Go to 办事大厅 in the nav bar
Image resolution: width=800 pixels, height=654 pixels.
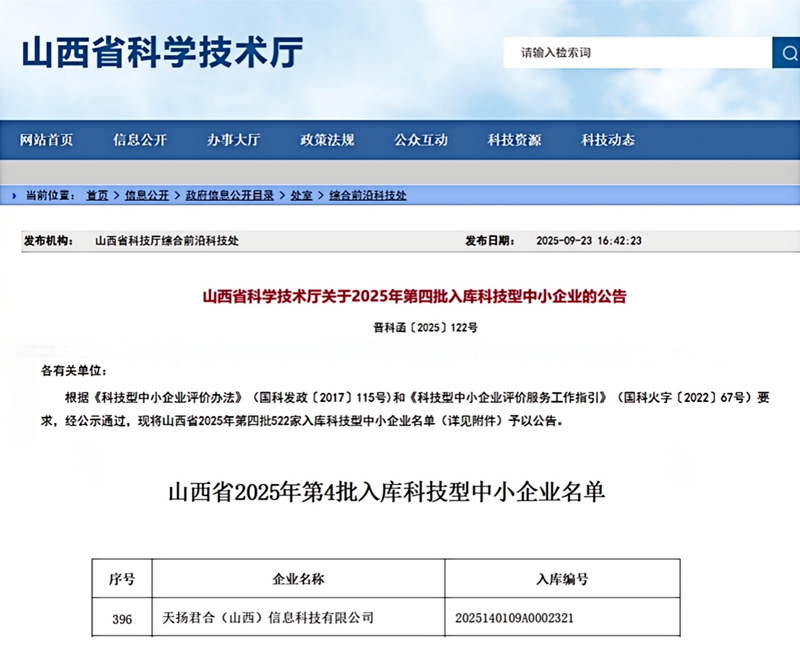[234, 140]
